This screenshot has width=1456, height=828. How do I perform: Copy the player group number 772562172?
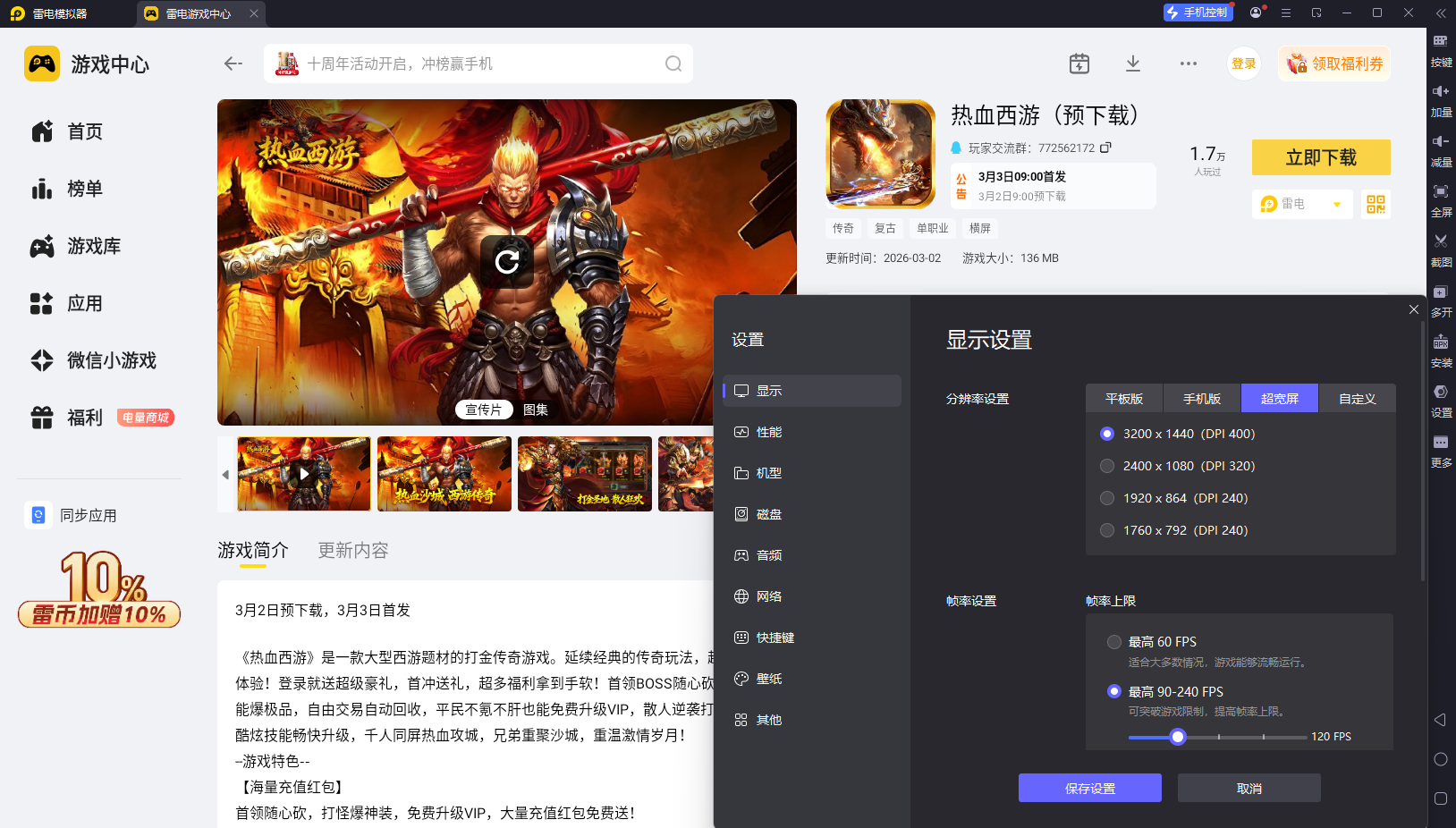1105,148
